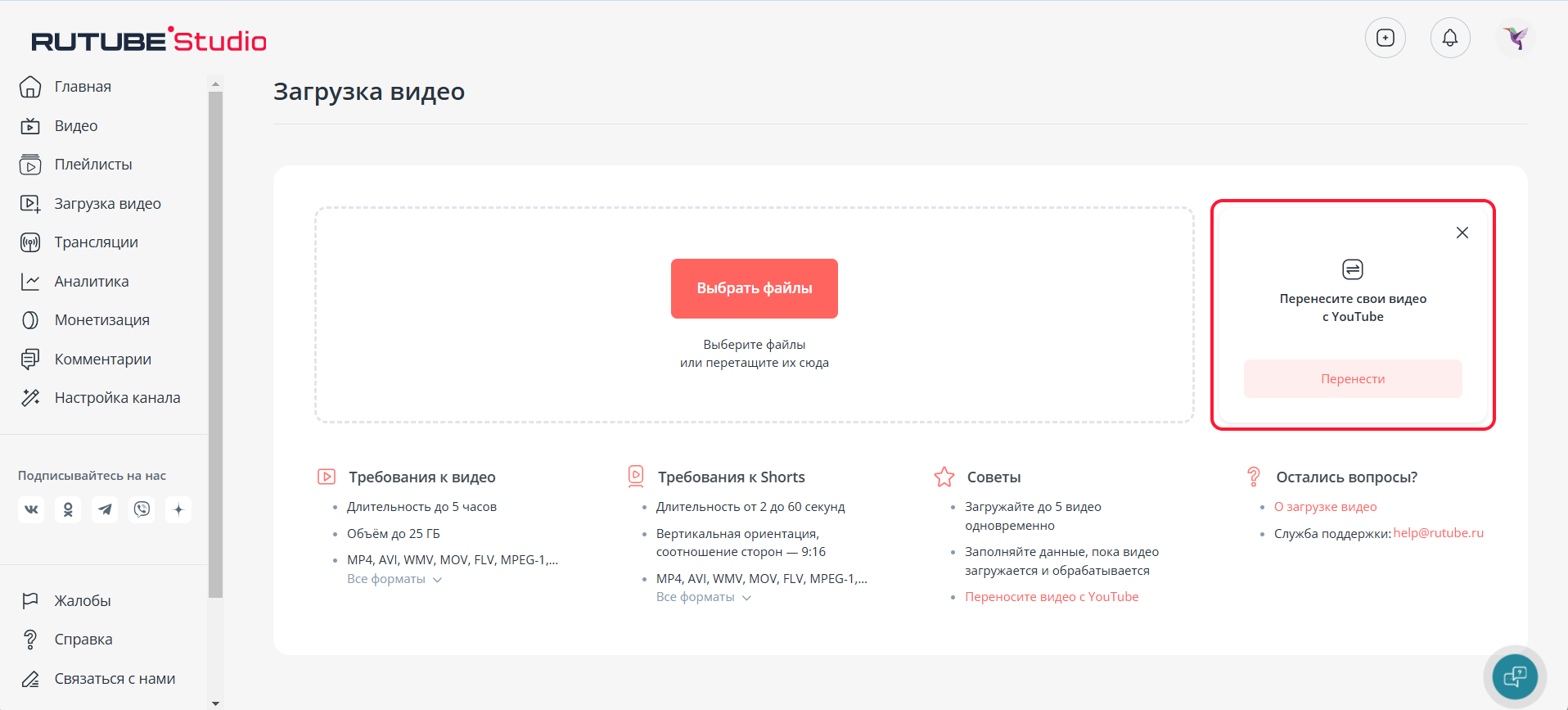
Task: Open the VK social link icon
Action: pyautogui.click(x=31, y=509)
